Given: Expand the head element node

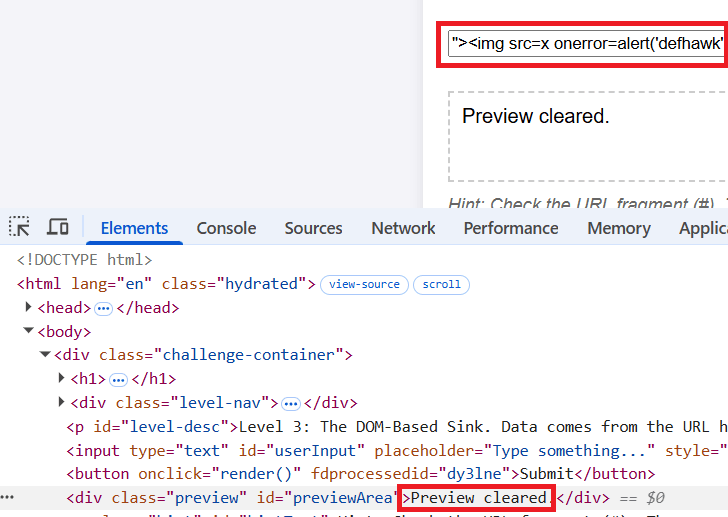Looking at the screenshot, I should 29,308.
